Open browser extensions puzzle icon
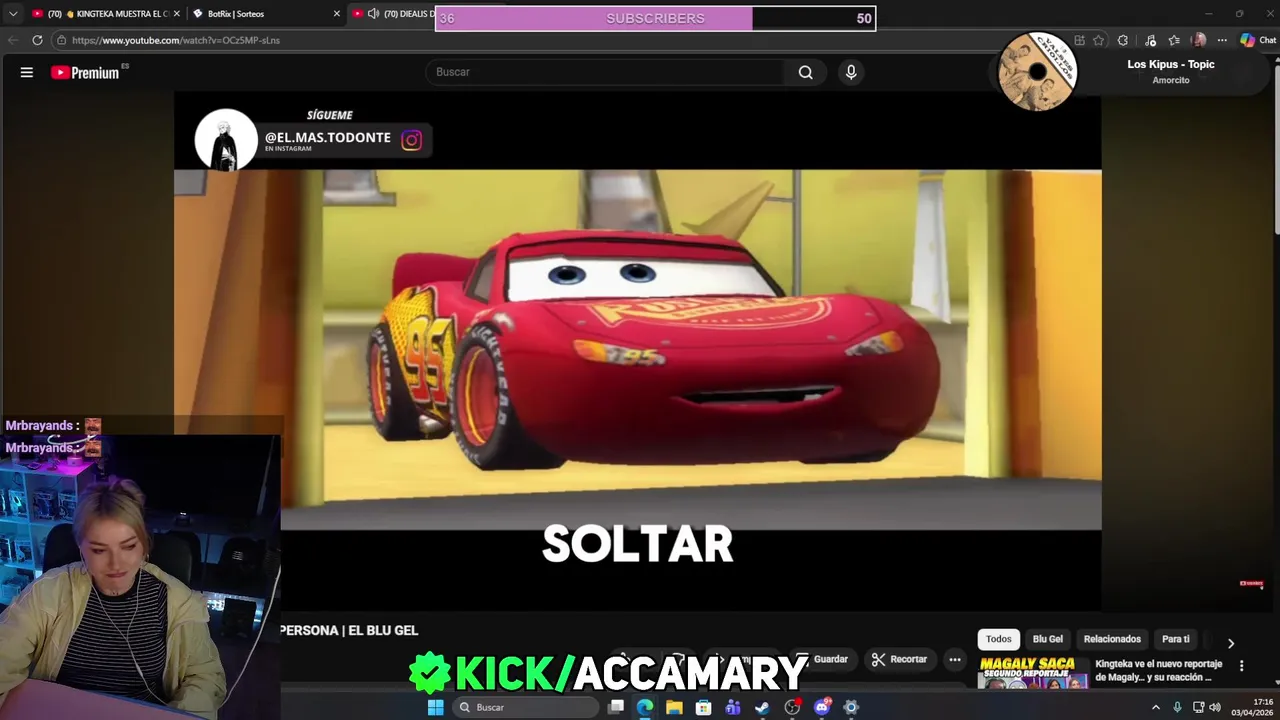The width and height of the screenshot is (1280, 720). click(x=1123, y=40)
